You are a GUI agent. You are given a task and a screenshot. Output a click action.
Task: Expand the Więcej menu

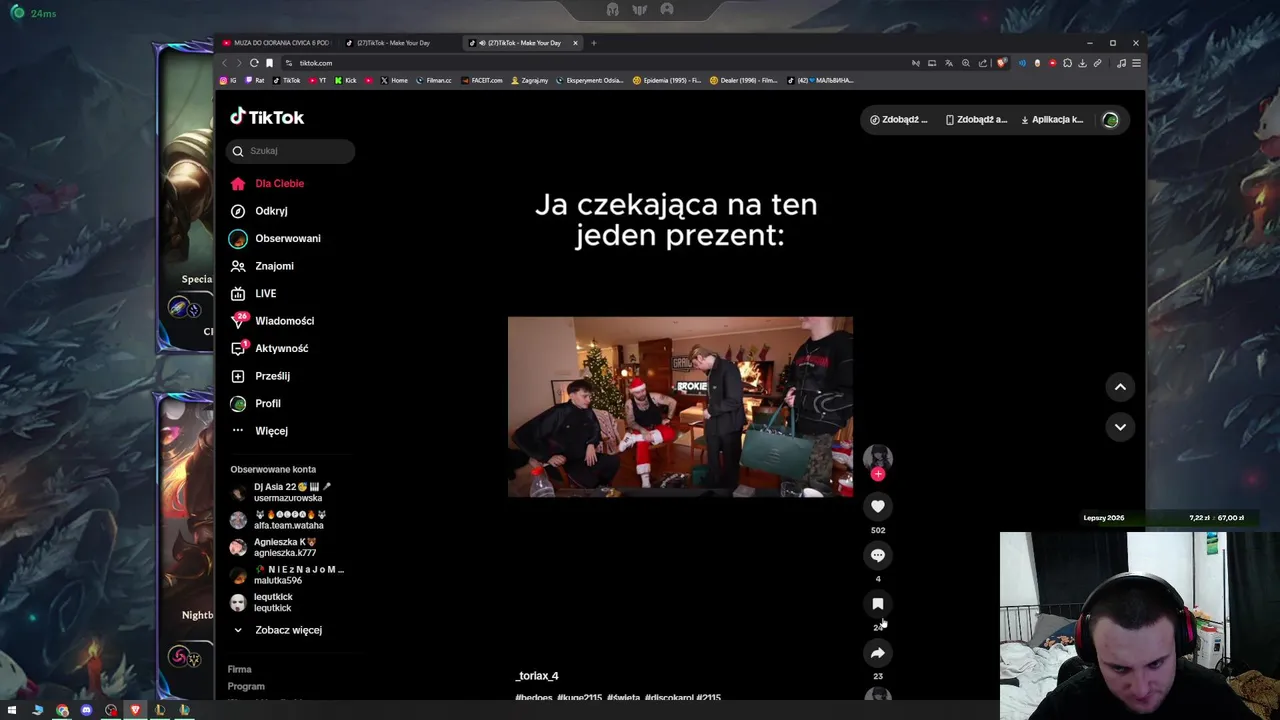(x=259, y=431)
